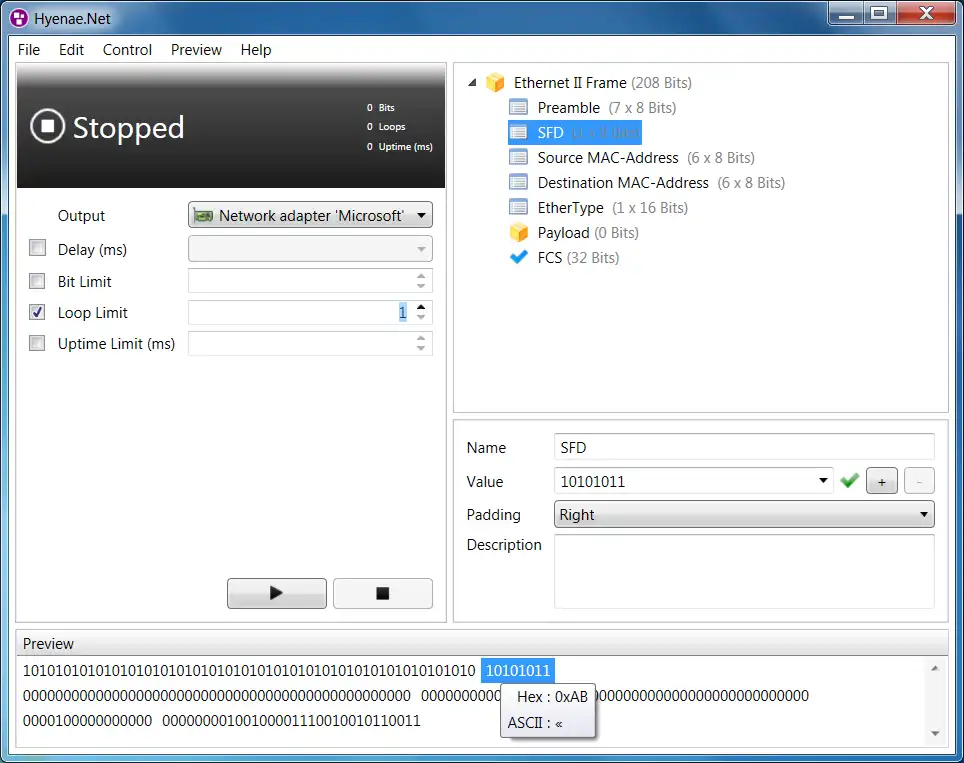The image size is (964, 763).
Task: Click the EtherType field icon
Action: pos(518,208)
